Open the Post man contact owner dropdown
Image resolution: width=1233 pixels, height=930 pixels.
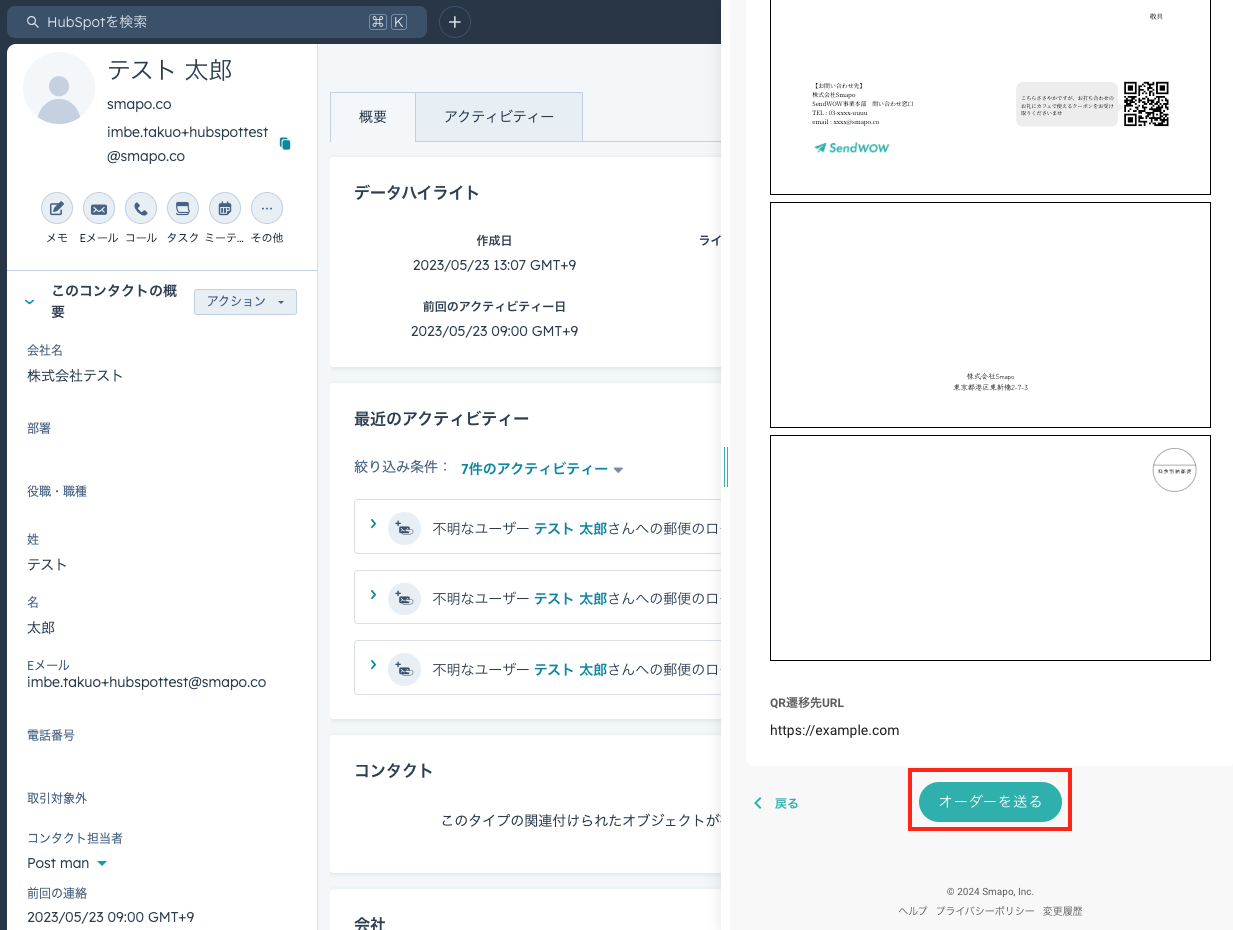[67, 863]
